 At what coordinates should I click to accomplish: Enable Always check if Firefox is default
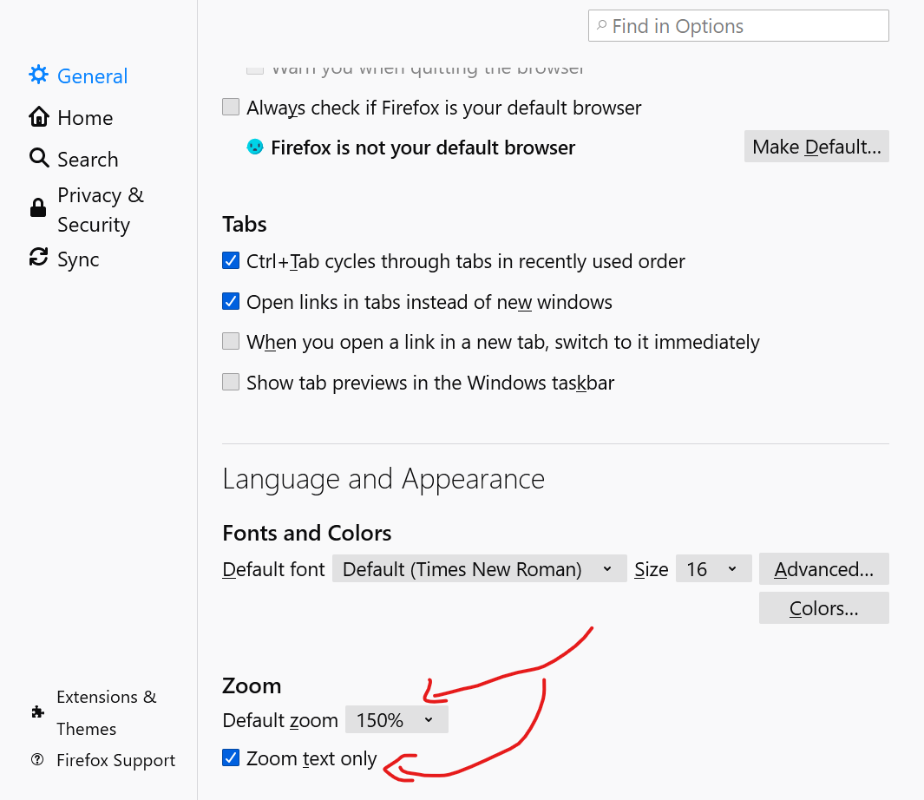click(231, 107)
